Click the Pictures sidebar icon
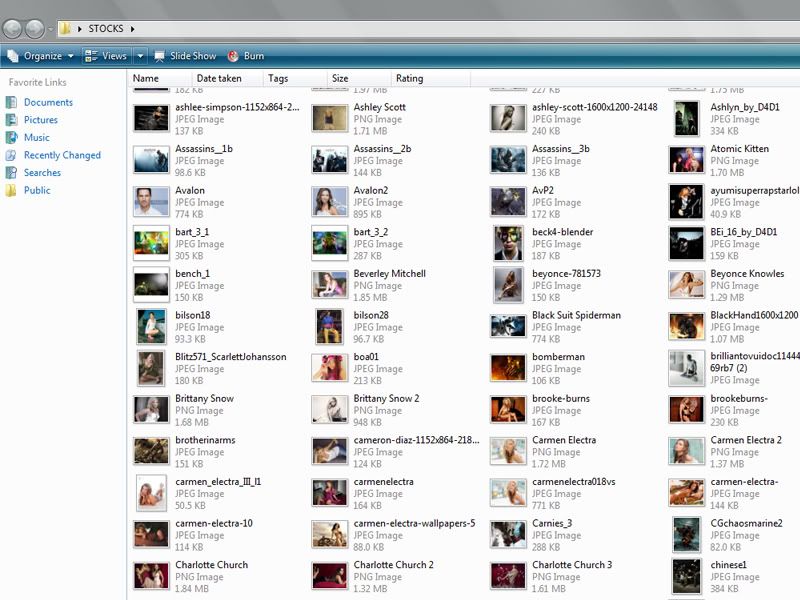Image resolution: width=800 pixels, height=600 pixels. pyautogui.click(x=11, y=120)
